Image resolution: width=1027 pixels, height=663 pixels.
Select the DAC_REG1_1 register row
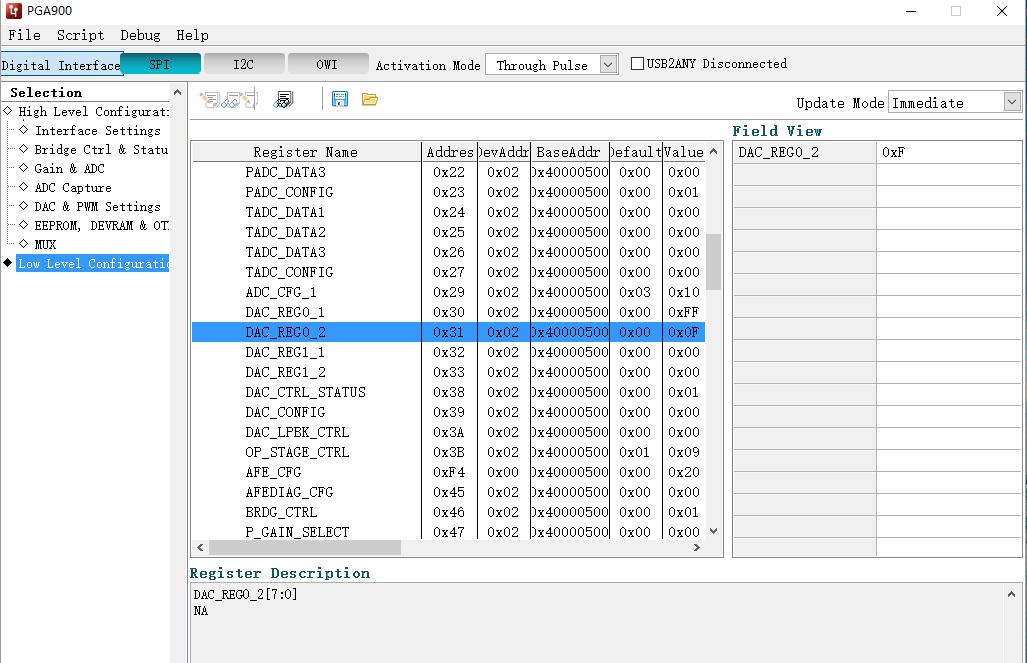449,352
